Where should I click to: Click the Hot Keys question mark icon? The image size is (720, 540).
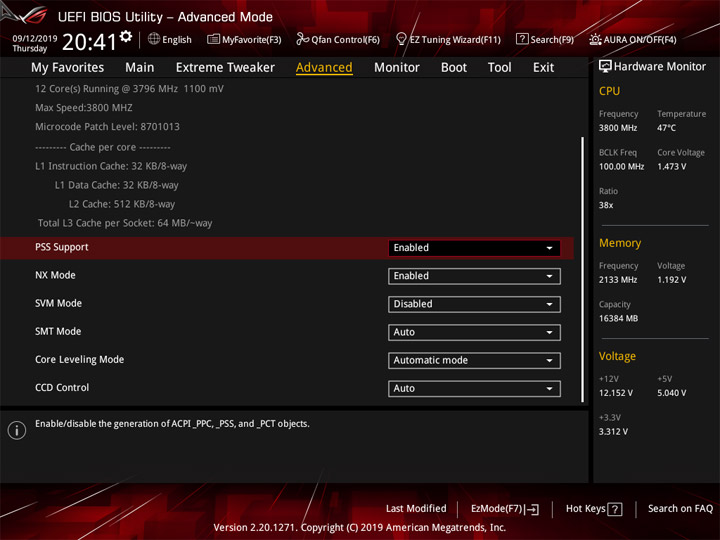615,509
